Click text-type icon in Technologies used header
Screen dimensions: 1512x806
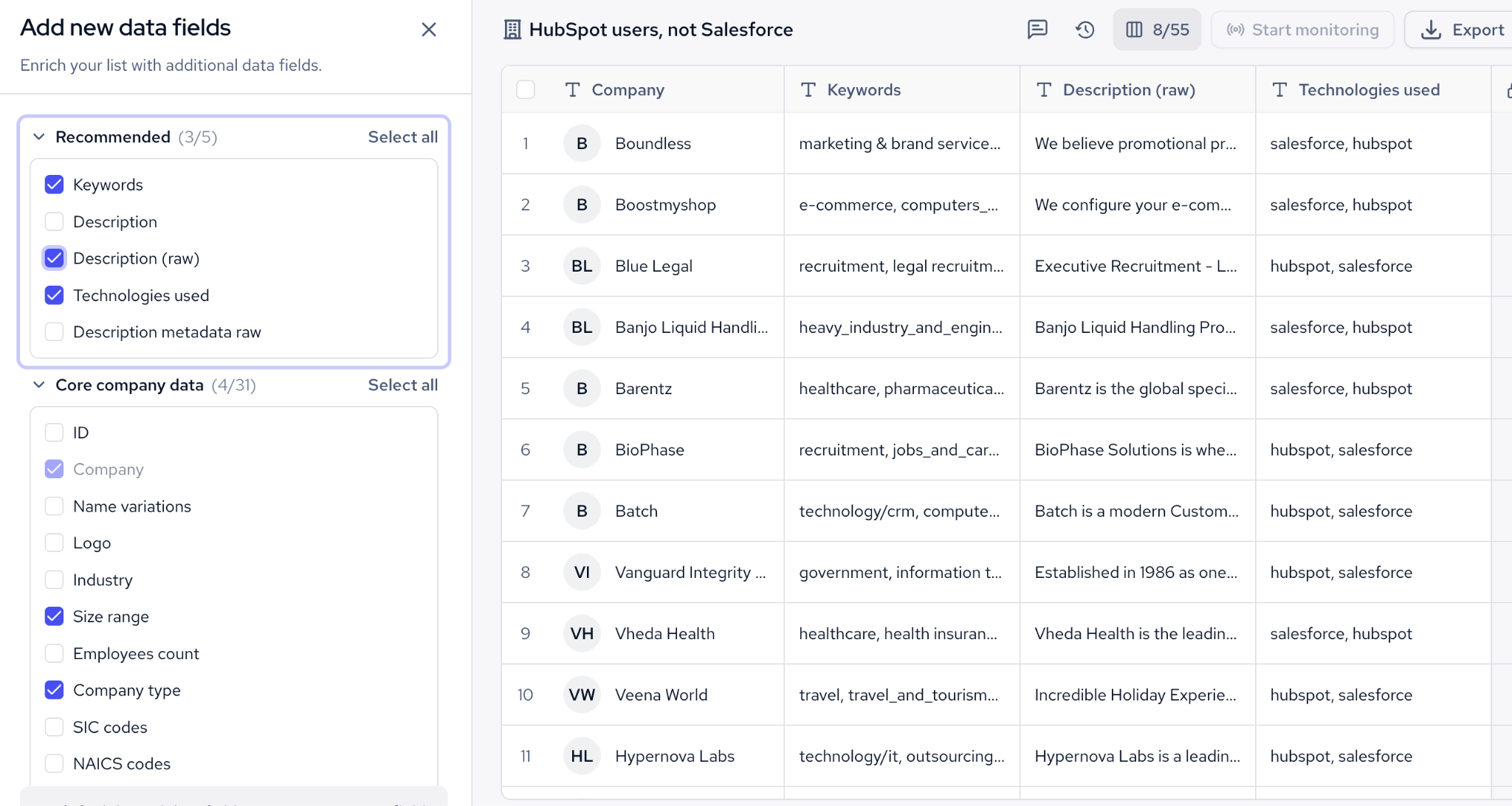point(1279,90)
